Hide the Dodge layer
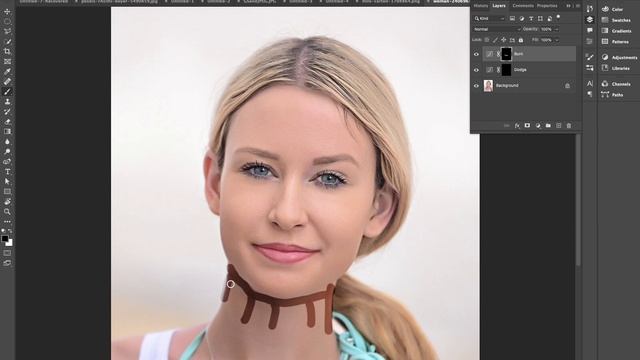This screenshot has width=640, height=360. coord(476,70)
